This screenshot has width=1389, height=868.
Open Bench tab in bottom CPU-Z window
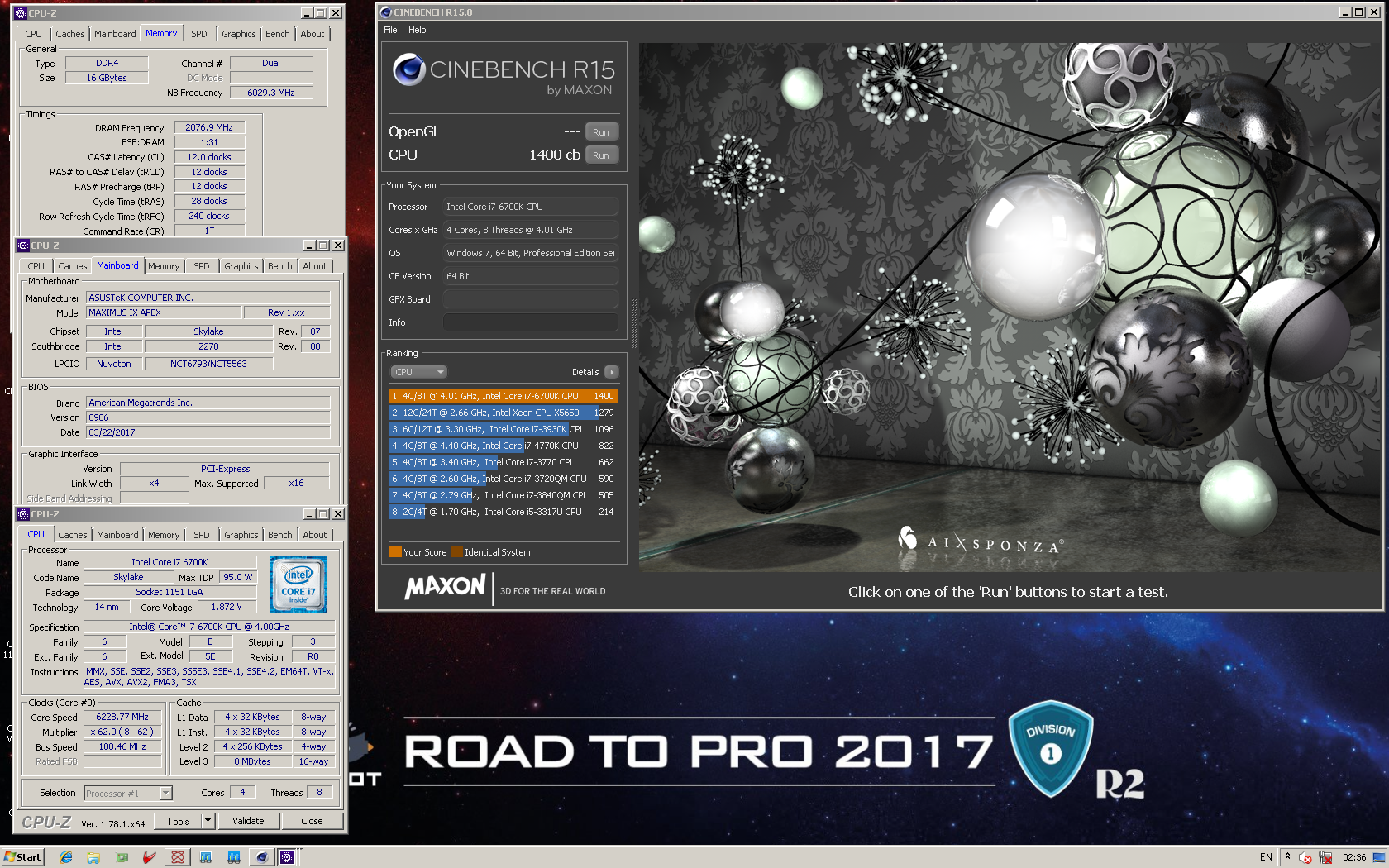click(x=280, y=535)
